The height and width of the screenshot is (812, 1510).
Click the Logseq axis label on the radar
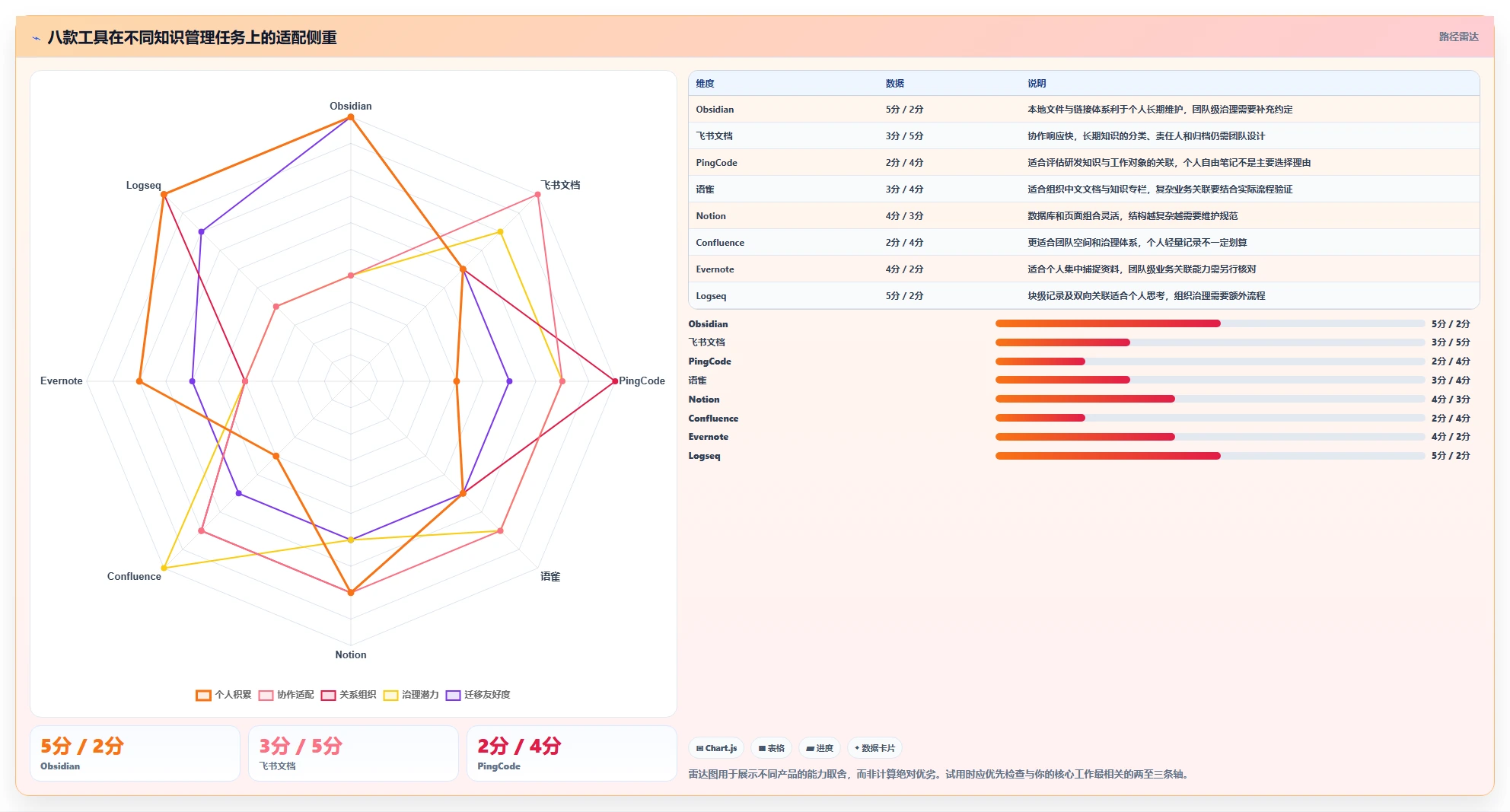[144, 185]
